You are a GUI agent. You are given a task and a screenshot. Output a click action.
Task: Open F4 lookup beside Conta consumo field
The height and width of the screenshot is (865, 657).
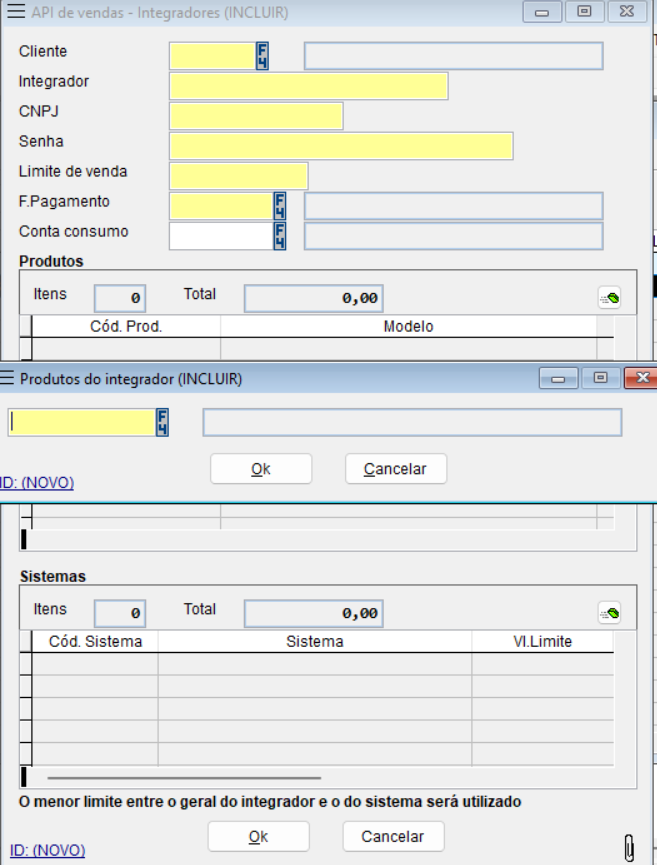280,236
